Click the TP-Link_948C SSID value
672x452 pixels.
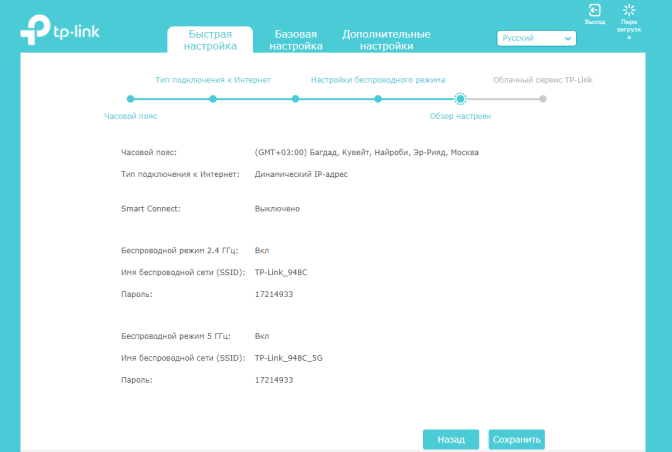pos(281,272)
